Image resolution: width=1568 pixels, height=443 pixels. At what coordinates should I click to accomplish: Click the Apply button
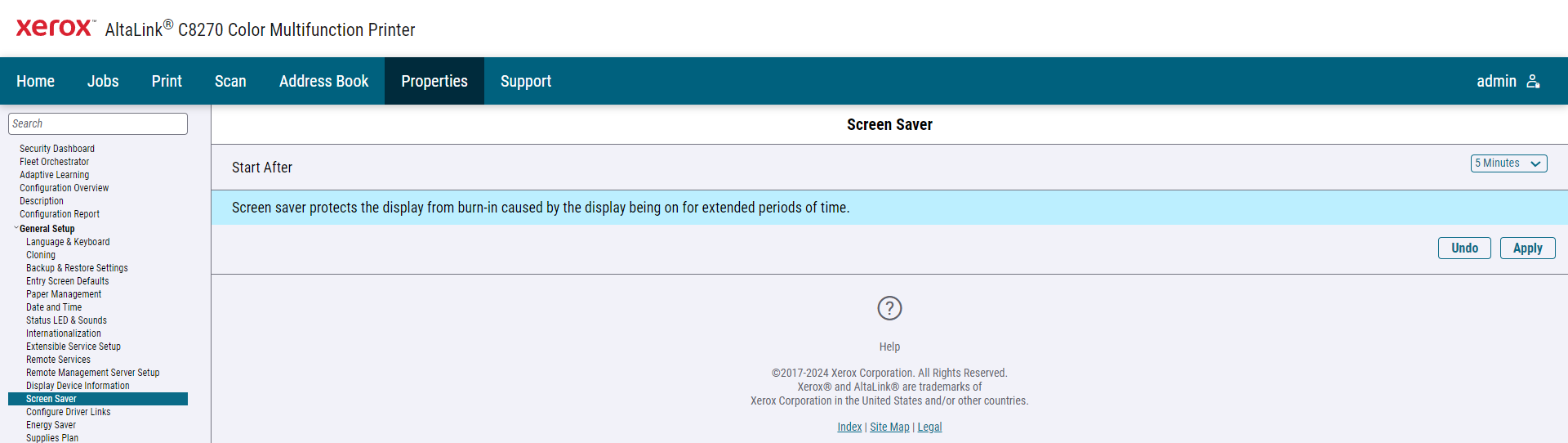pyautogui.click(x=1527, y=248)
